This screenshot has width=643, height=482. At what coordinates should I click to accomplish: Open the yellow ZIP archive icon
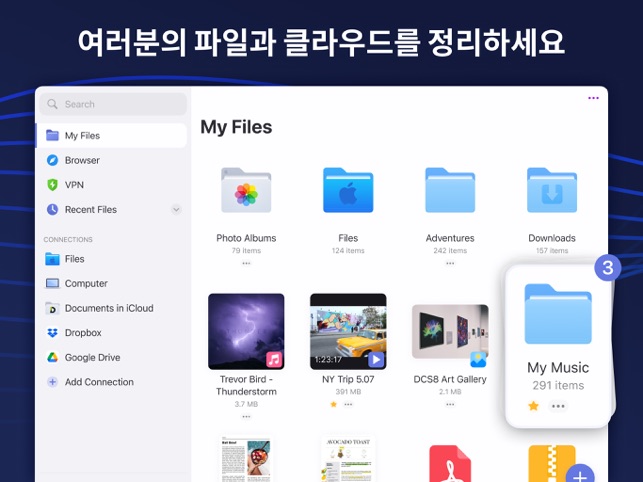point(552,464)
